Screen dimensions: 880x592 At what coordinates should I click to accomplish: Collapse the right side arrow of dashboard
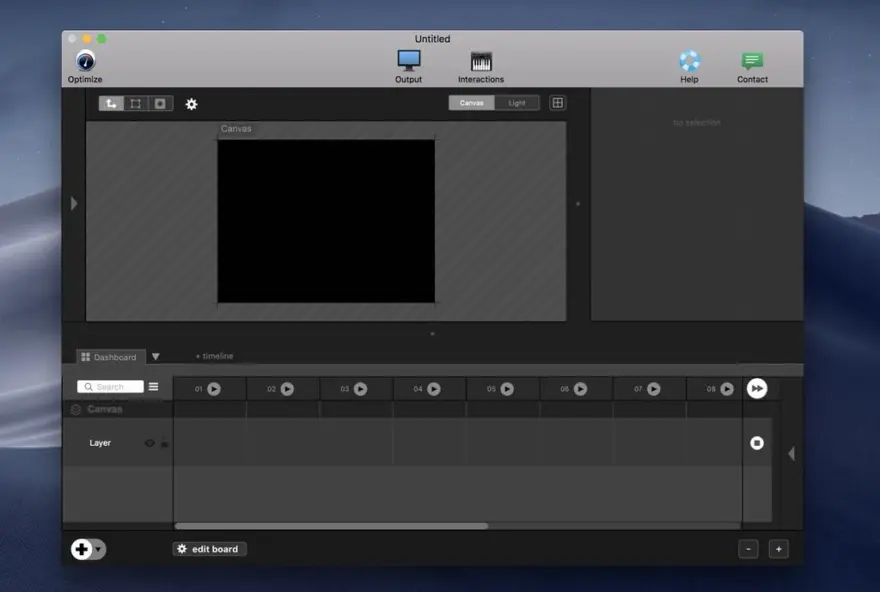pyautogui.click(x=791, y=453)
